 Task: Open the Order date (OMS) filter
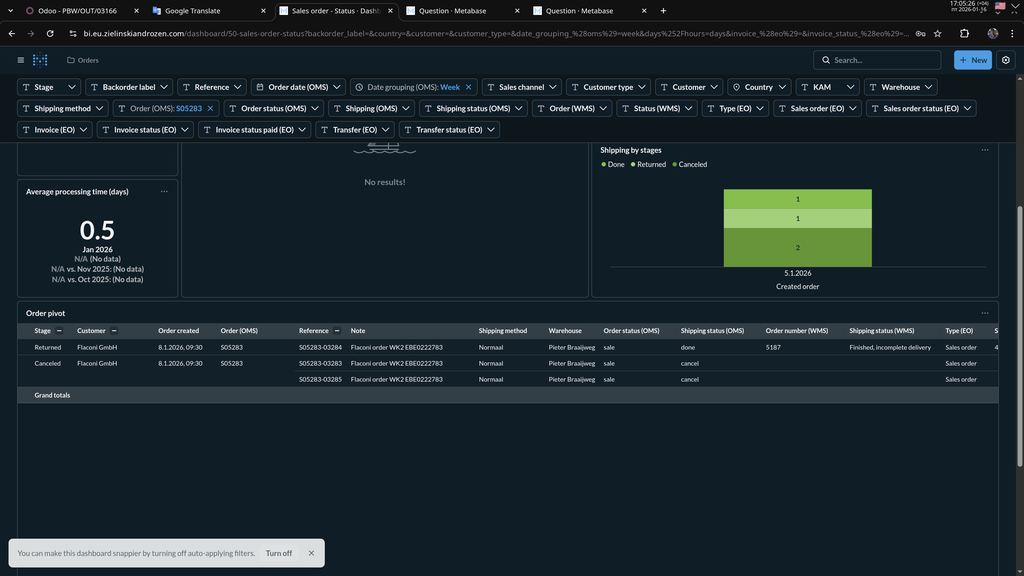(x=298, y=87)
